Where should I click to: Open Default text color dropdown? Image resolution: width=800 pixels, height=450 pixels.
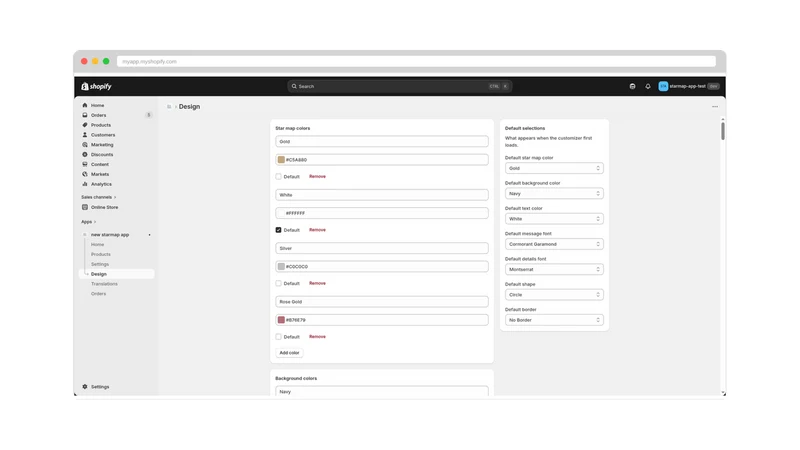[x=554, y=219]
